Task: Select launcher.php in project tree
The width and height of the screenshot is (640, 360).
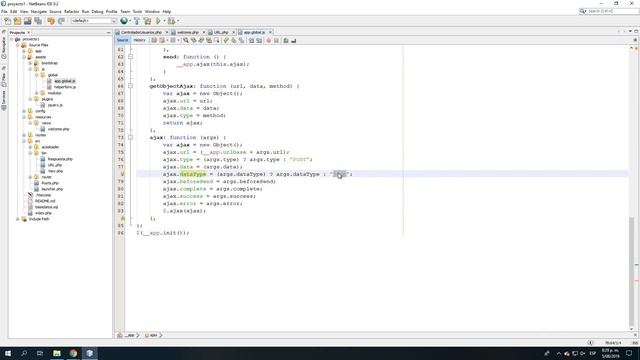Action: 52,189
